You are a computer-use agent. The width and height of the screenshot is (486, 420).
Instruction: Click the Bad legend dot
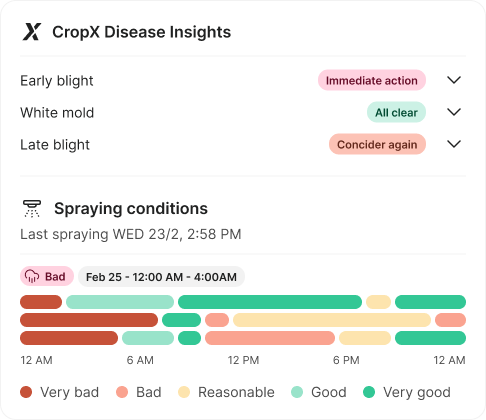(122, 392)
